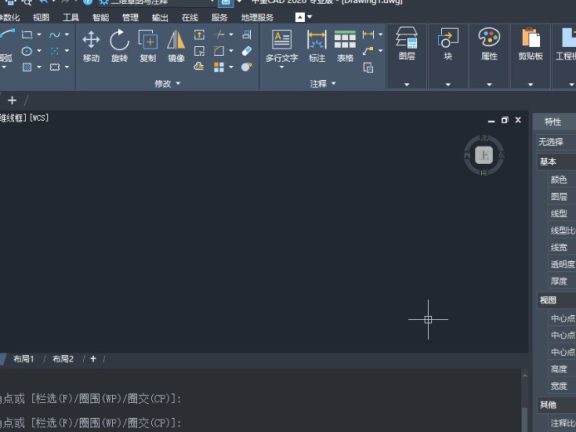
Task: Click the hatch fill tool icon
Action: point(27,67)
